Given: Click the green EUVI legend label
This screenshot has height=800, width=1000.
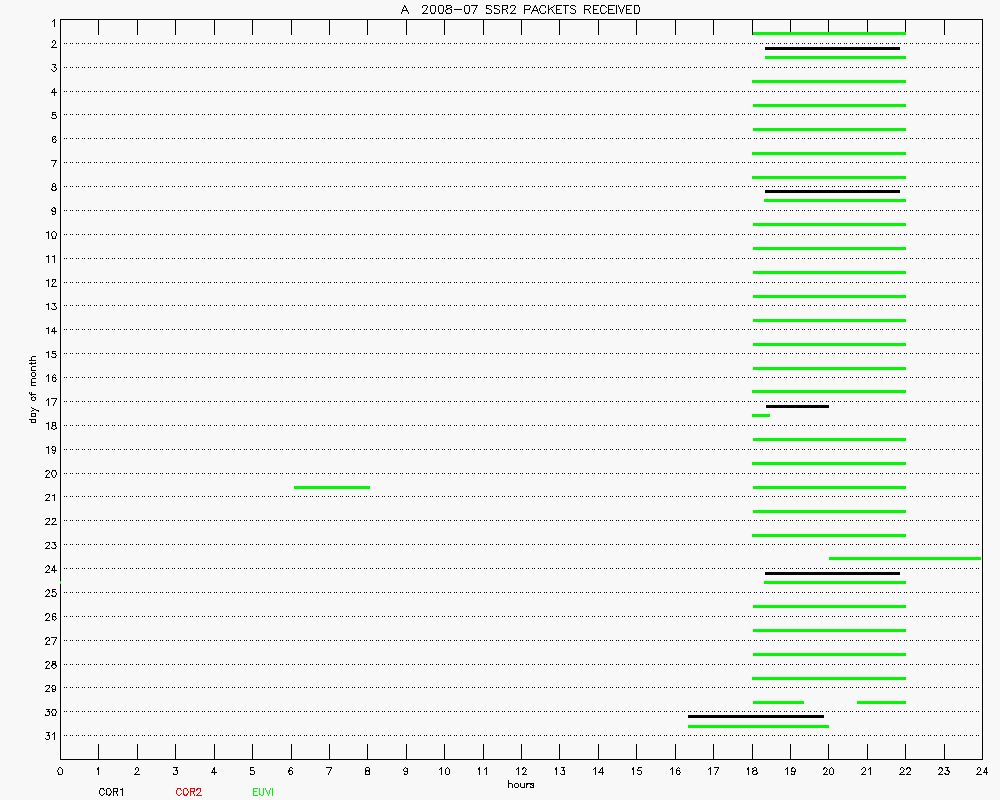Looking at the screenshot, I should pos(263,792).
